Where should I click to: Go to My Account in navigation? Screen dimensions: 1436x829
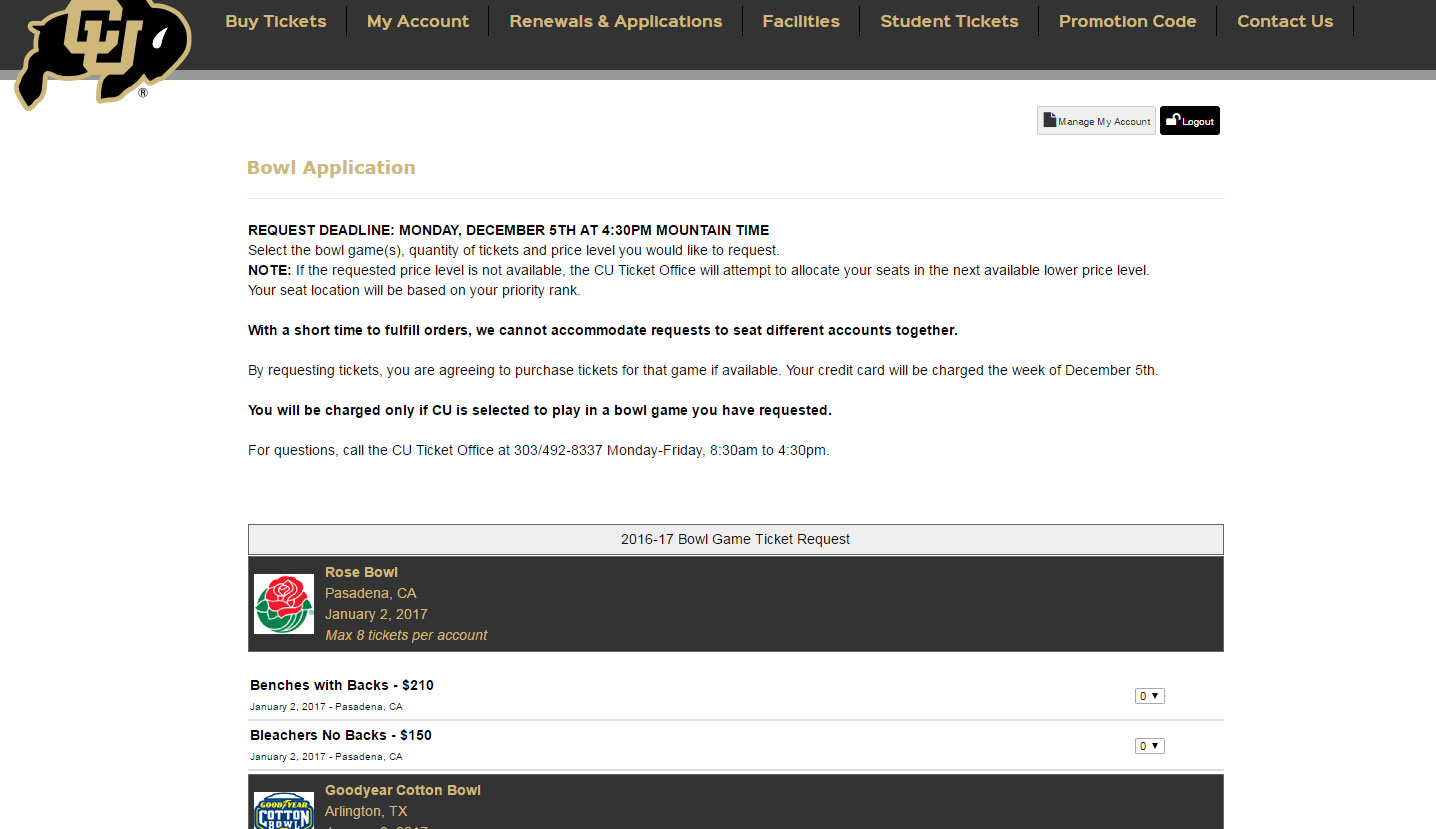coord(417,21)
